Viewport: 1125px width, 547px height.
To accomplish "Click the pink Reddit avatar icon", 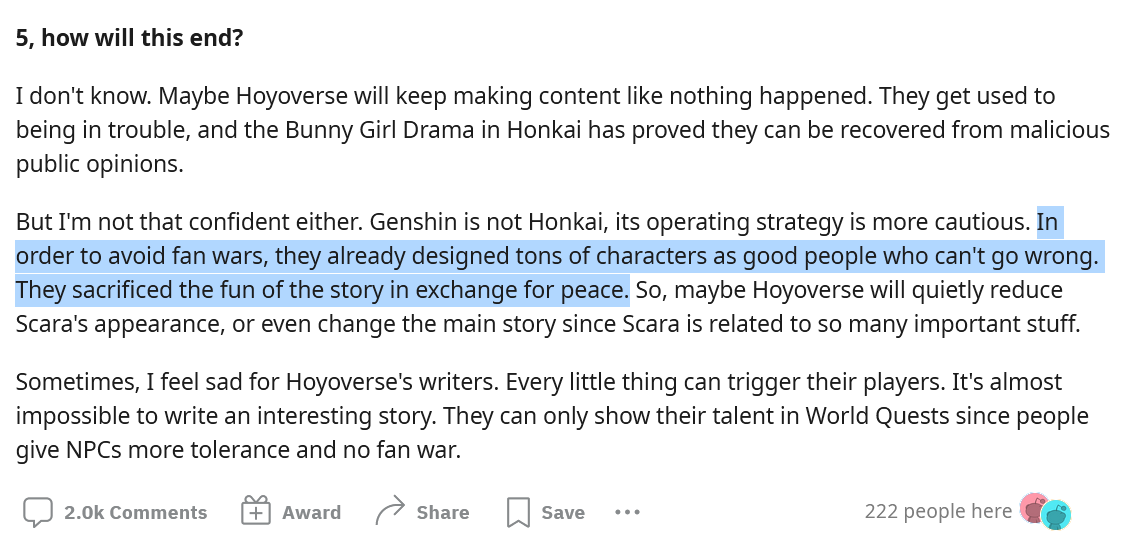I will (x=1033, y=508).
